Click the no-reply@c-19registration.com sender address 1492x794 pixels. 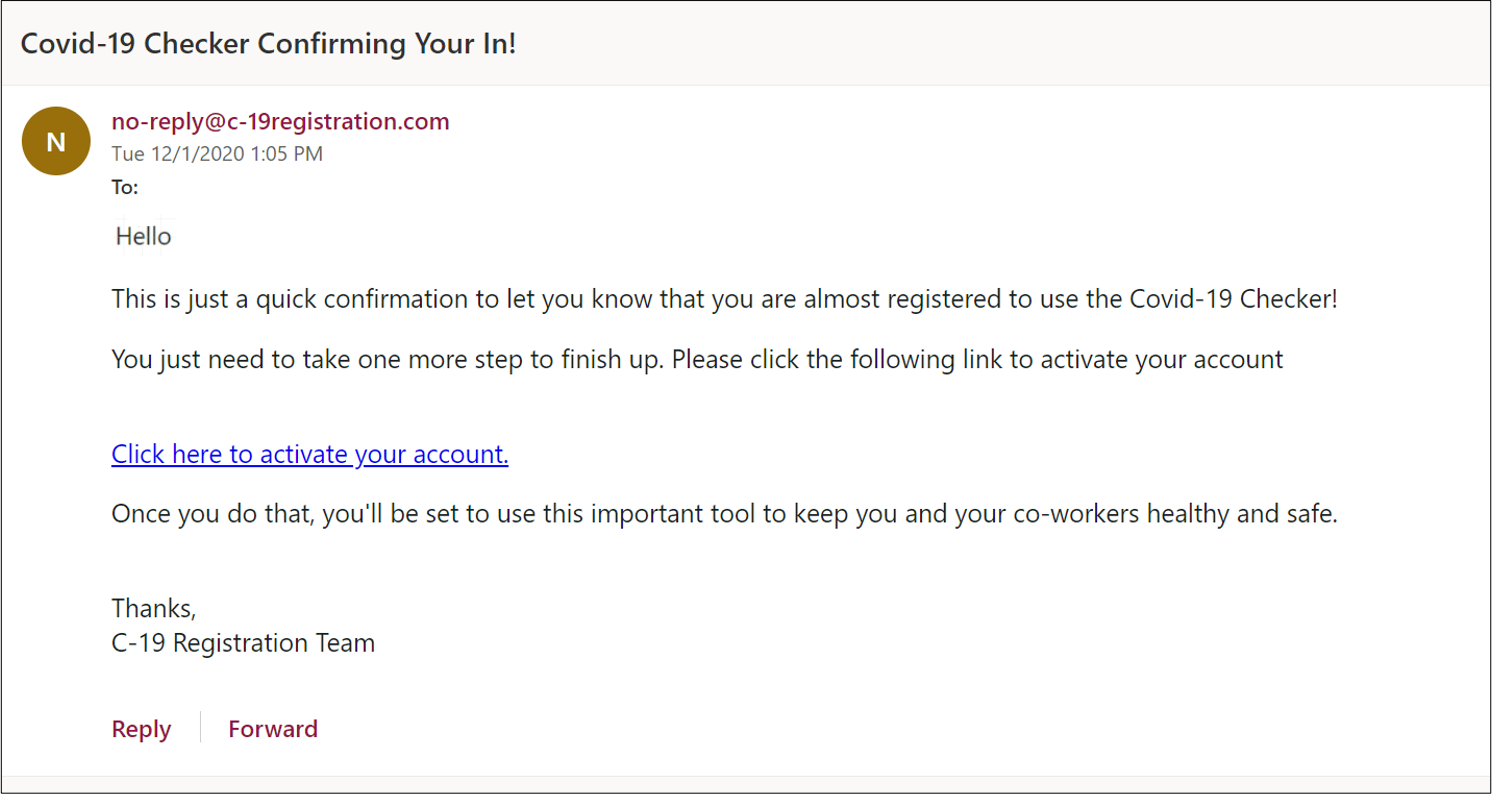coord(280,122)
